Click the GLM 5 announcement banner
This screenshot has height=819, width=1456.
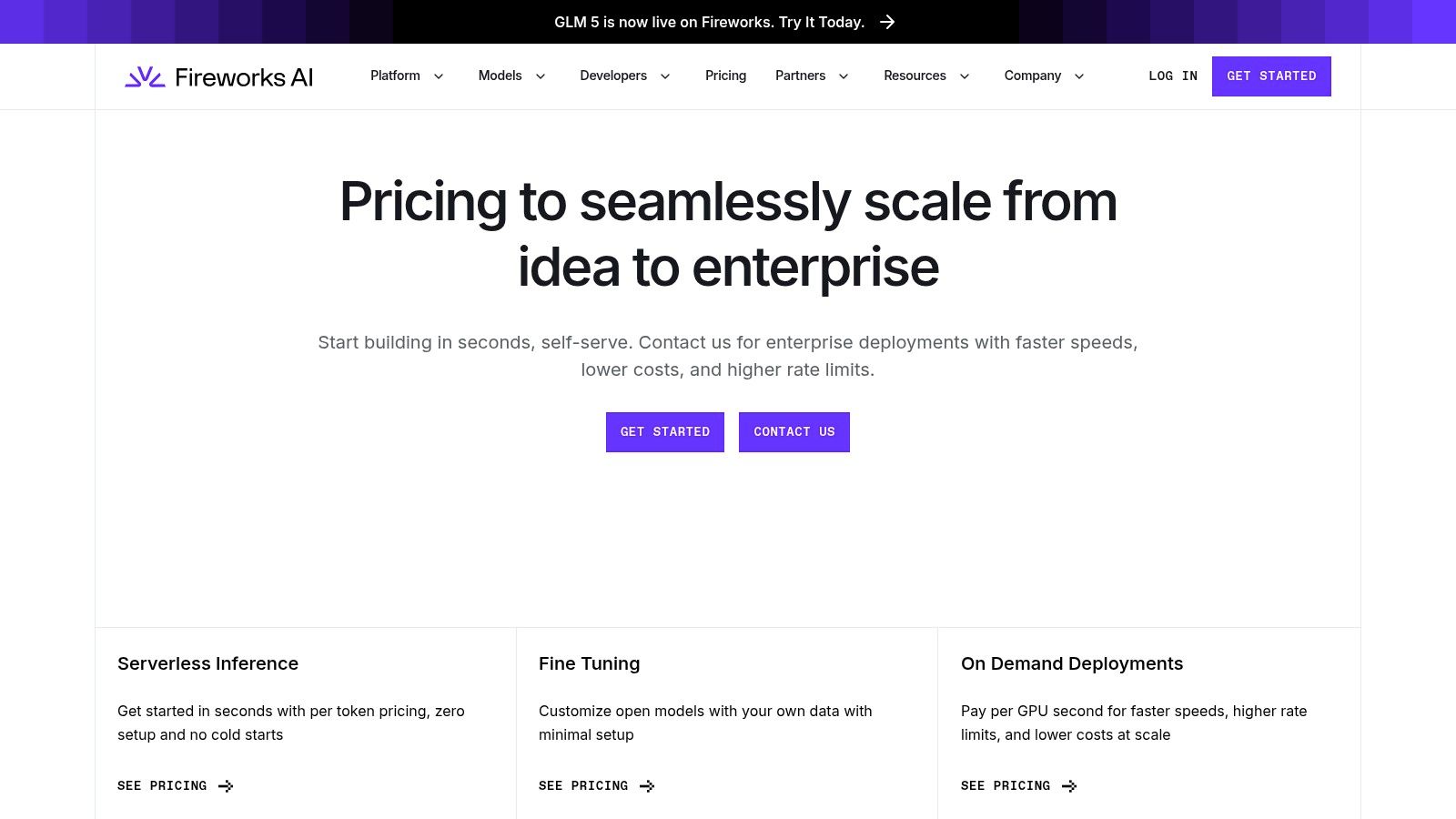click(x=709, y=22)
